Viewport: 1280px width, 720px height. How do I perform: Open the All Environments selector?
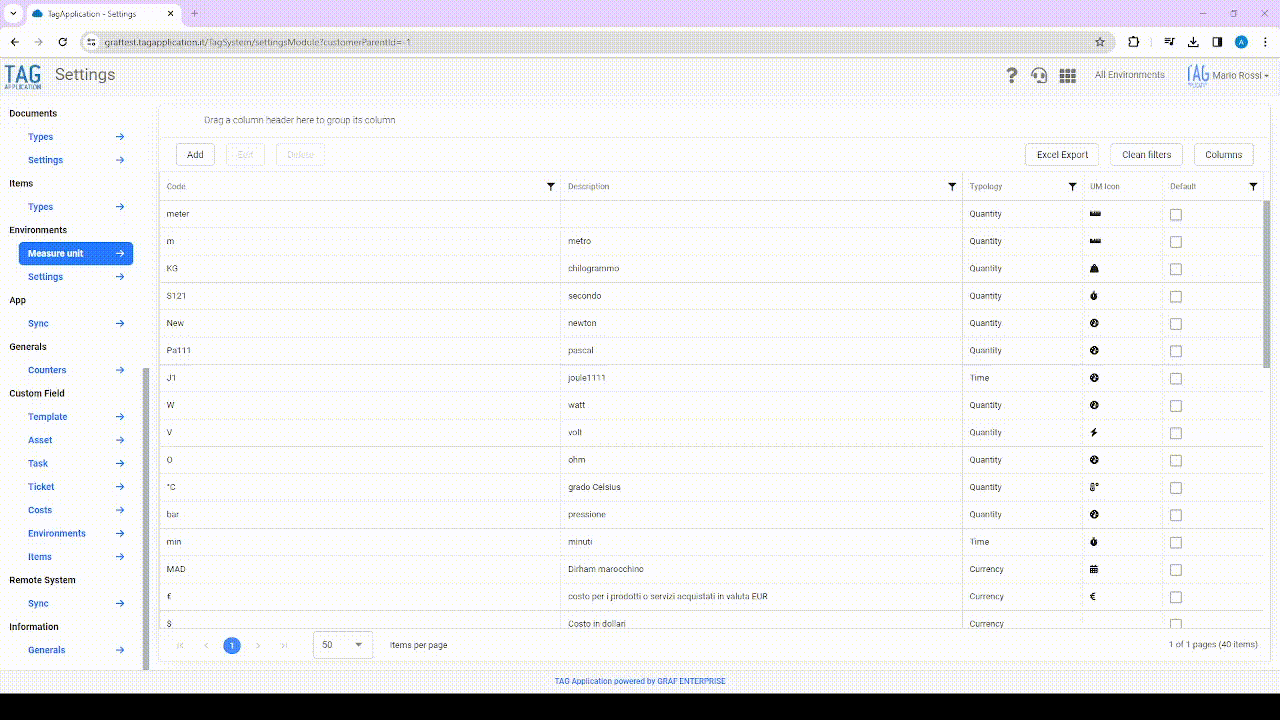point(1129,75)
